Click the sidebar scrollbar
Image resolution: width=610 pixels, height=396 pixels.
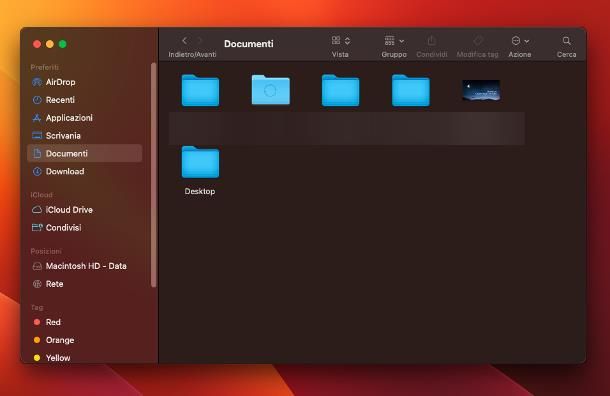[153, 175]
